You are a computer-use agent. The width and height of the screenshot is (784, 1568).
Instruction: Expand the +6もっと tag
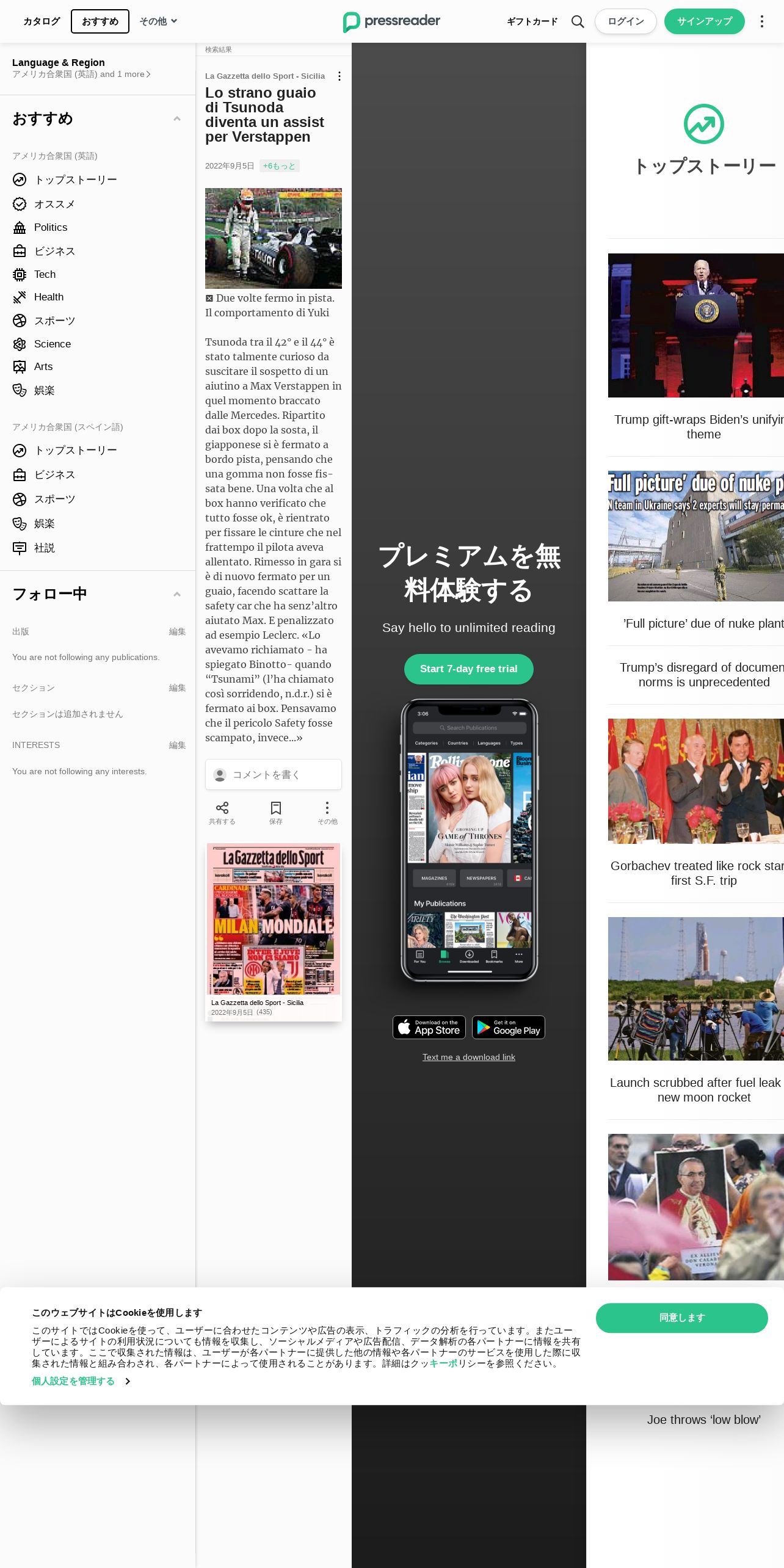coord(279,166)
